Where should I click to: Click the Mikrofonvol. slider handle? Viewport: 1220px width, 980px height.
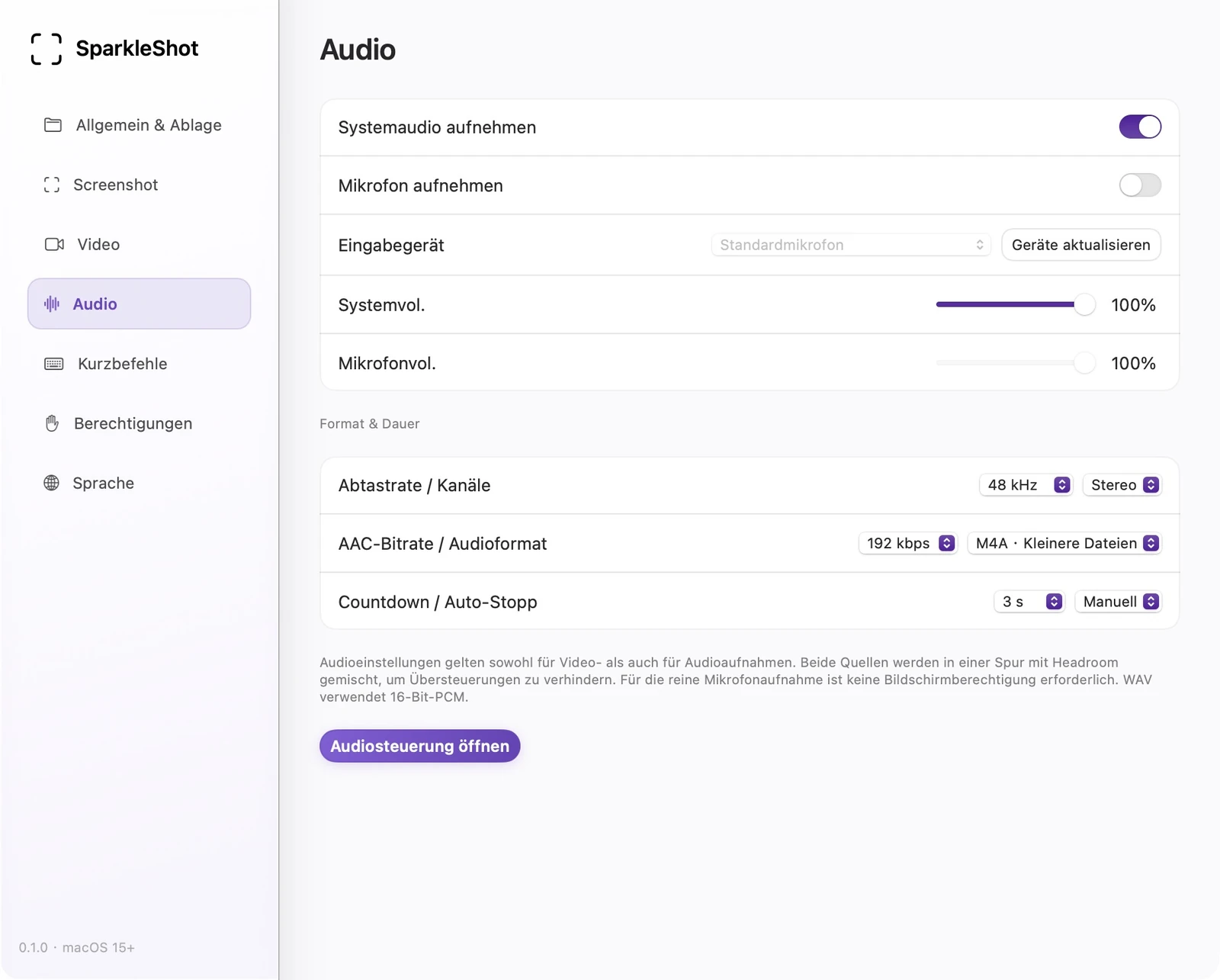click(1084, 363)
